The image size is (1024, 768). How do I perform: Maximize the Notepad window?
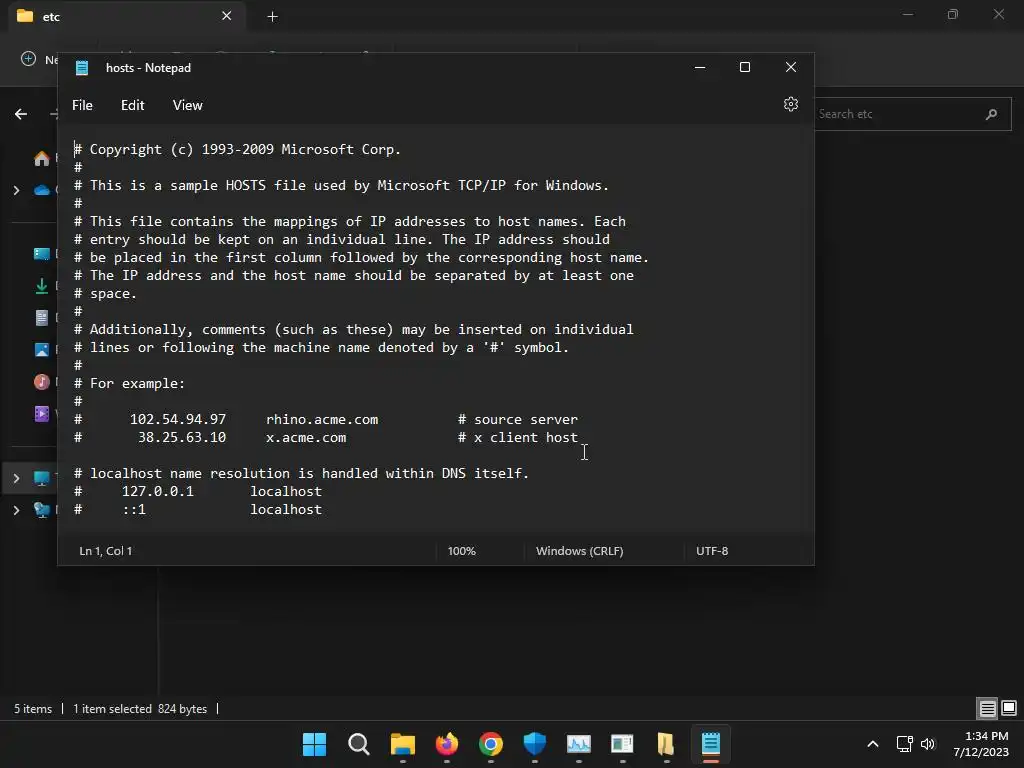(744, 67)
